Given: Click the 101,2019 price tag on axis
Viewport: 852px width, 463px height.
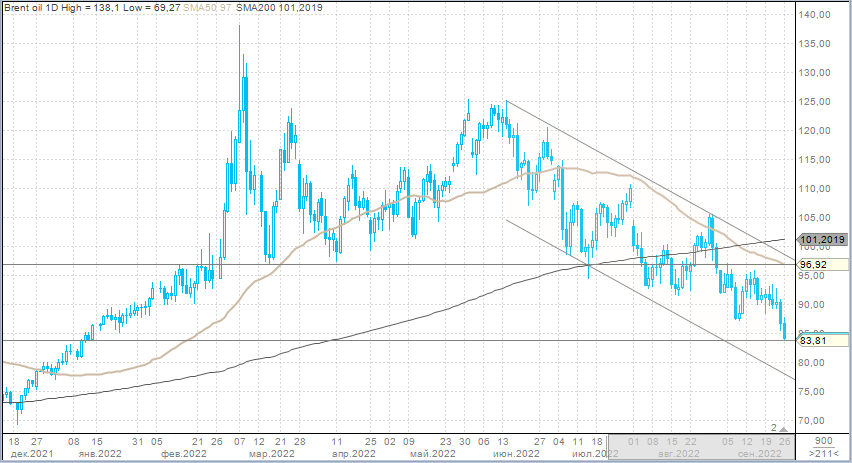Looking at the screenshot, I should [823, 240].
